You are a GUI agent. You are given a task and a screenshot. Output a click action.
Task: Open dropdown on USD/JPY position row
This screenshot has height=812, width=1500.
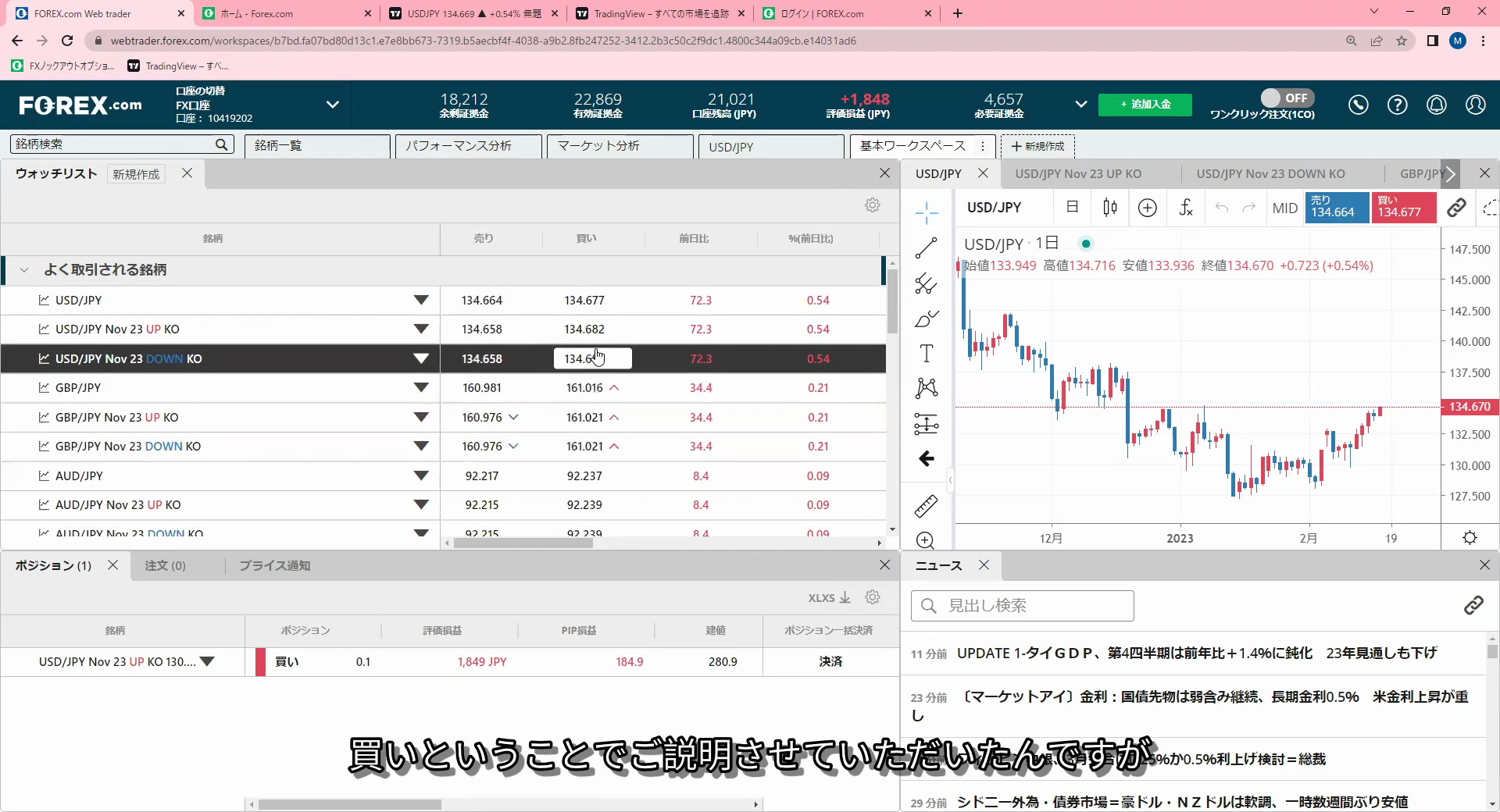(207, 662)
